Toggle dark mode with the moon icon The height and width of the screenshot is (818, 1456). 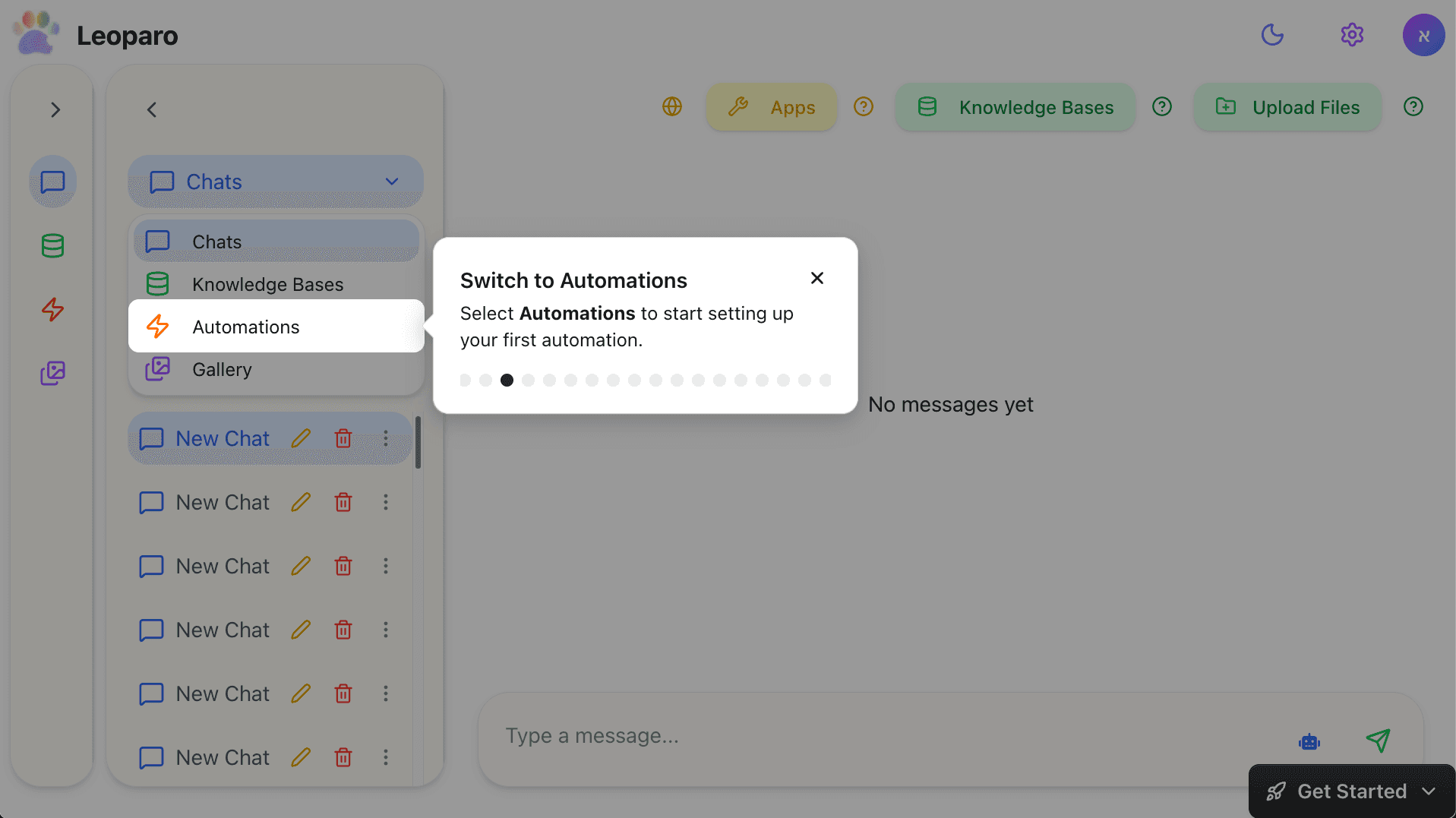click(x=1272, y=34)
